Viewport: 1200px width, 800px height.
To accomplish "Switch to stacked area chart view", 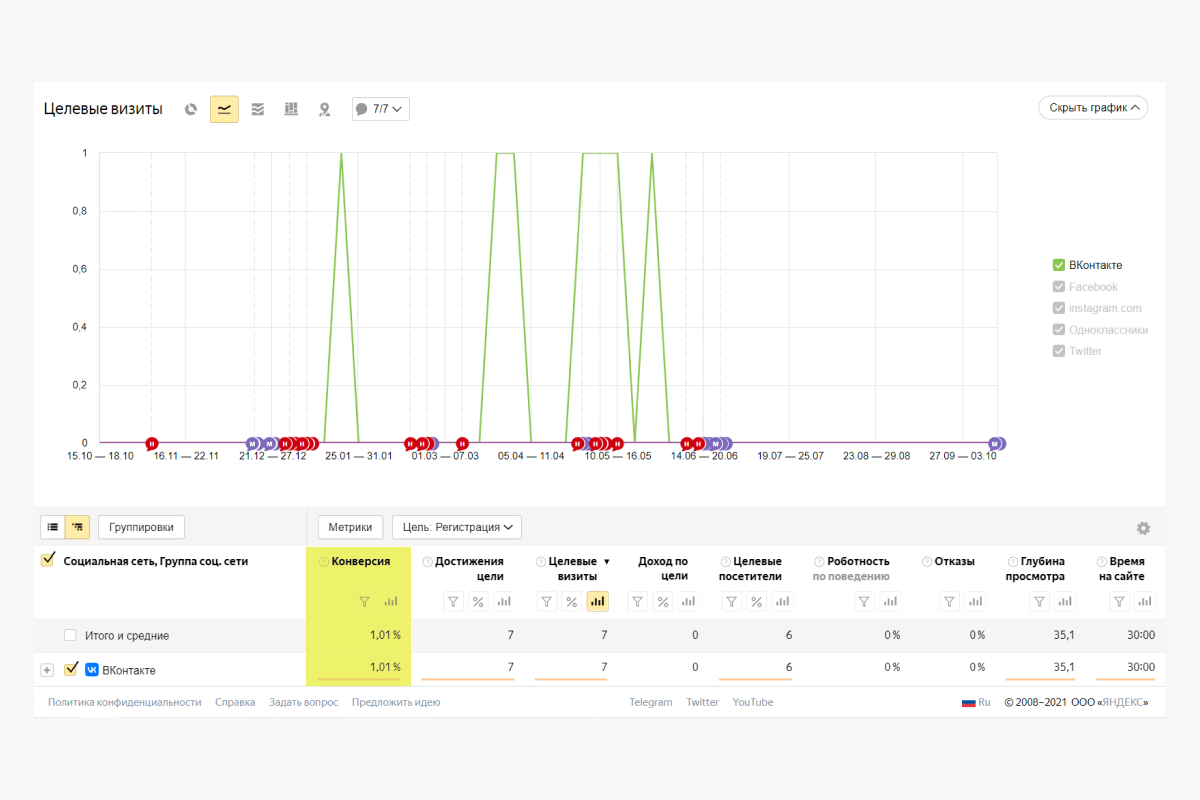I will pos(258,109).
